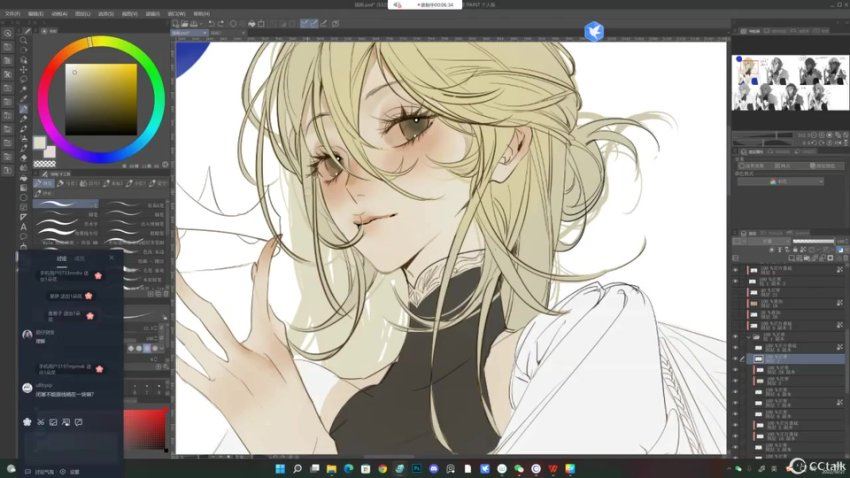Image resolution: width=850 pixels, height=478 pixels.
Task: Open Google Chrome from taskbar
Action: tap(383, 469)
